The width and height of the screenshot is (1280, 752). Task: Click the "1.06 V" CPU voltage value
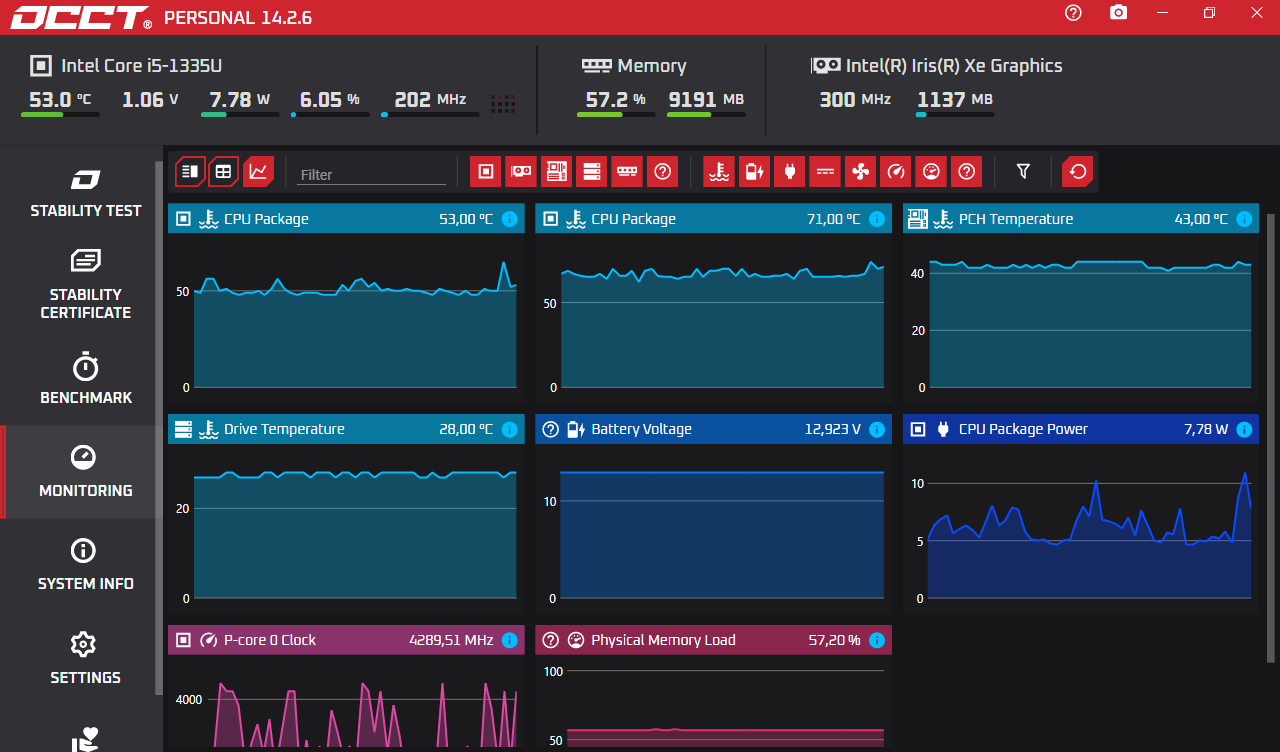click(x=151, y=100)
